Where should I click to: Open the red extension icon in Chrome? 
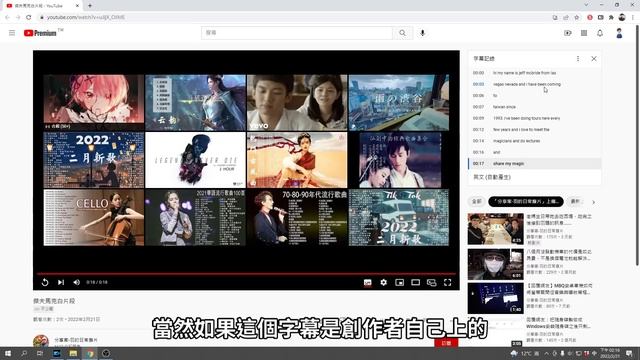point(590,18)
